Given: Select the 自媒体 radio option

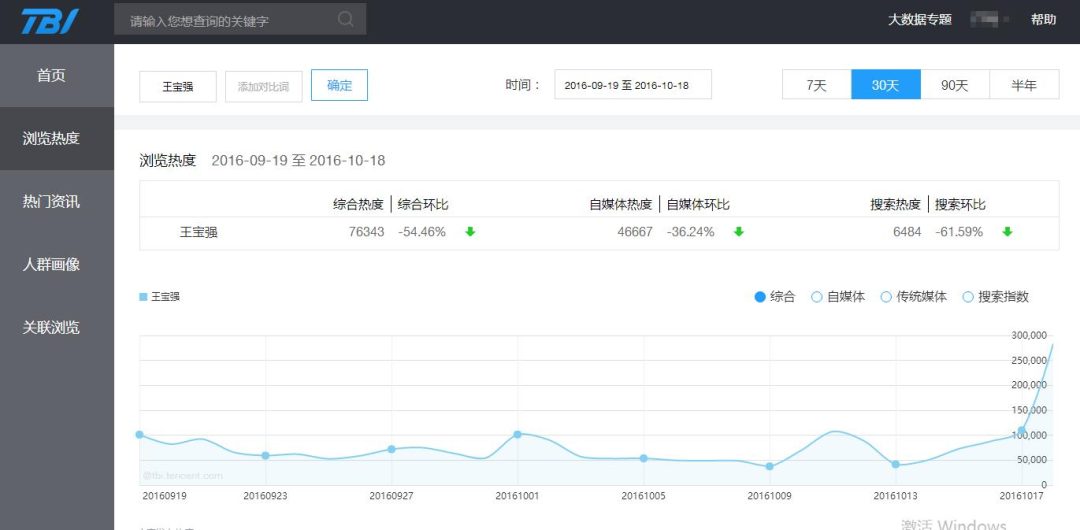Looking at the screenshot, I should (x=817, y=297).
